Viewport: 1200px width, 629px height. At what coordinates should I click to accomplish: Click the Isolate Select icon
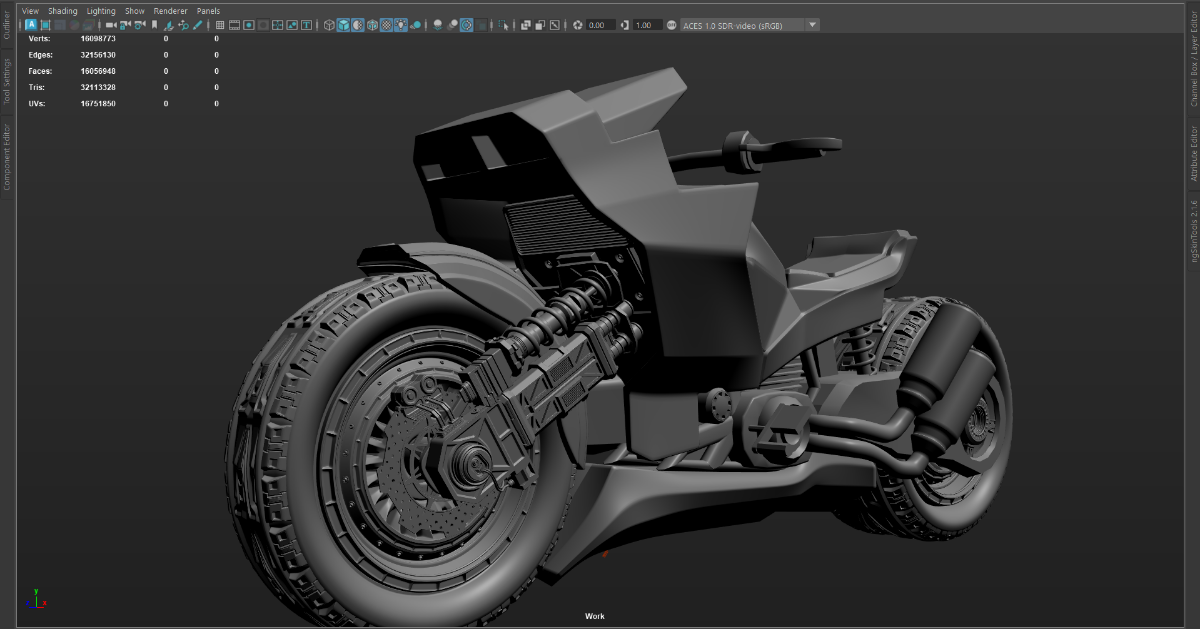(x=503, y=25)
